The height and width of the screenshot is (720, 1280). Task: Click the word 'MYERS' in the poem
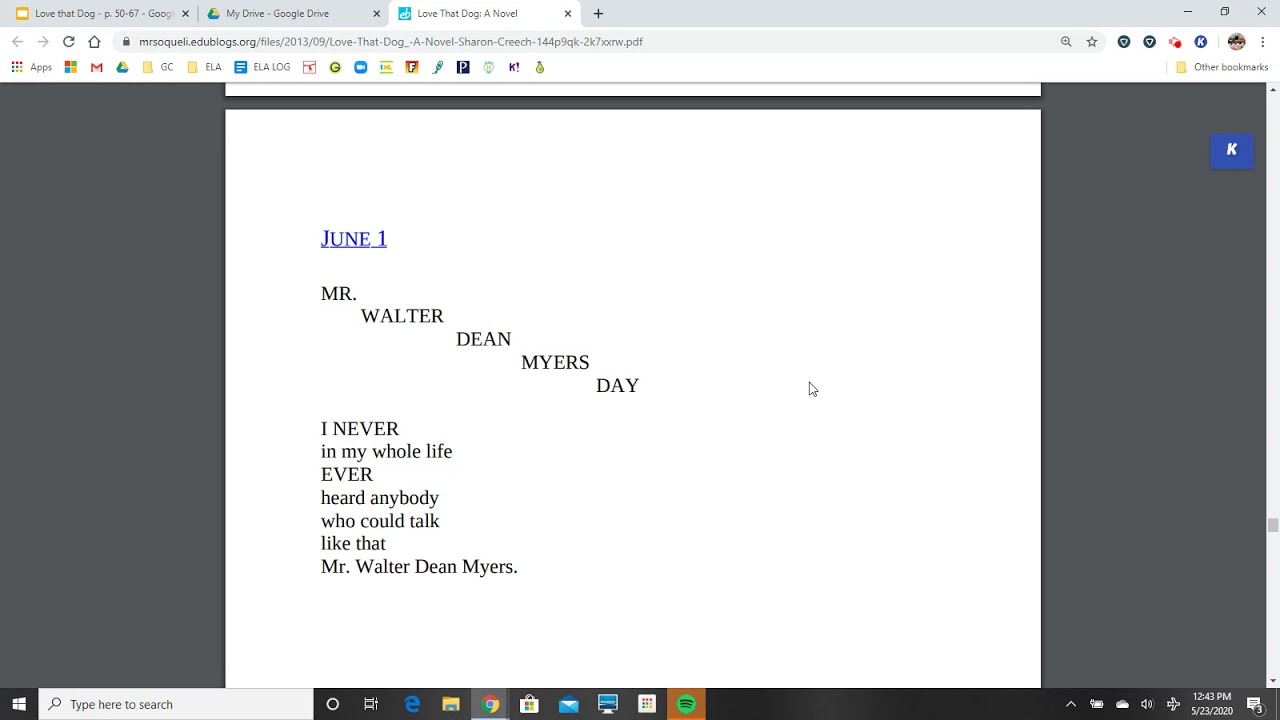click(x=555, y=362)
